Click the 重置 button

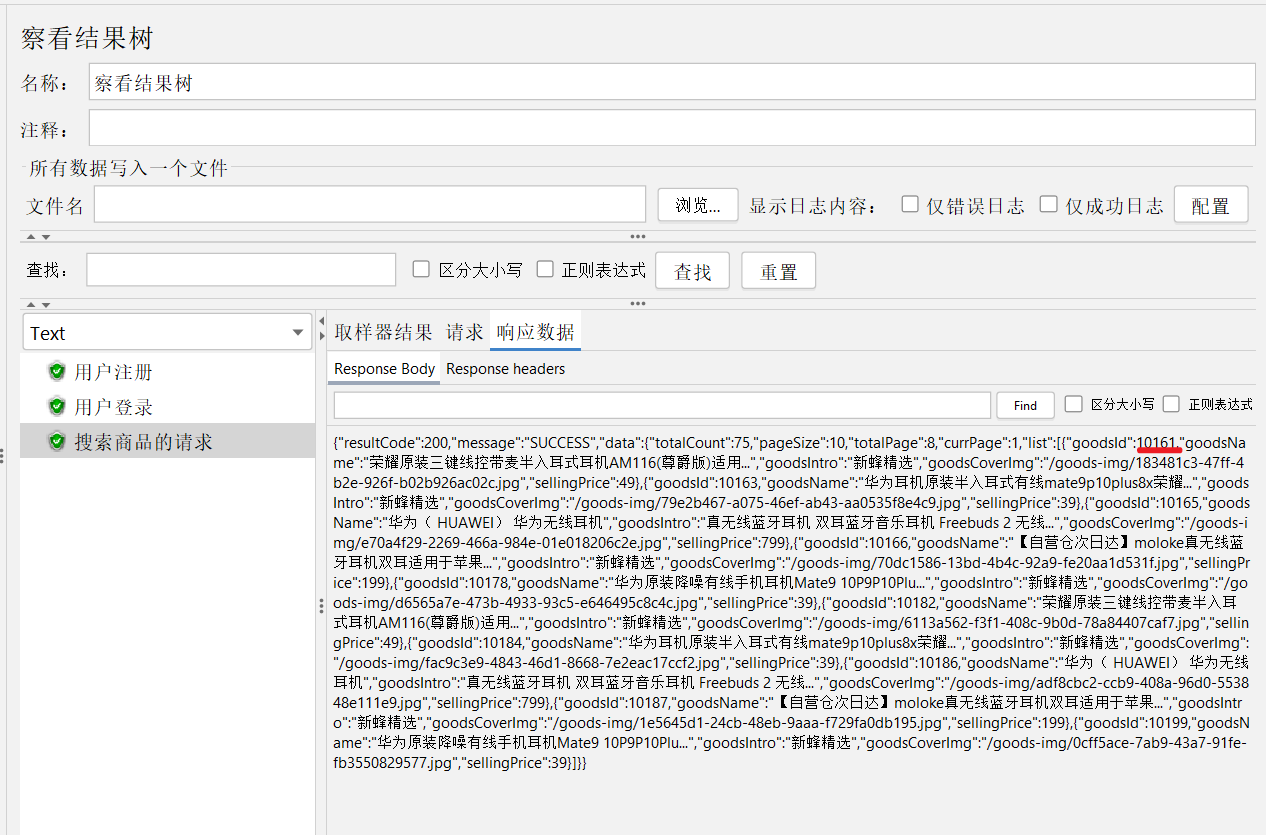click(x=779, y=271)
